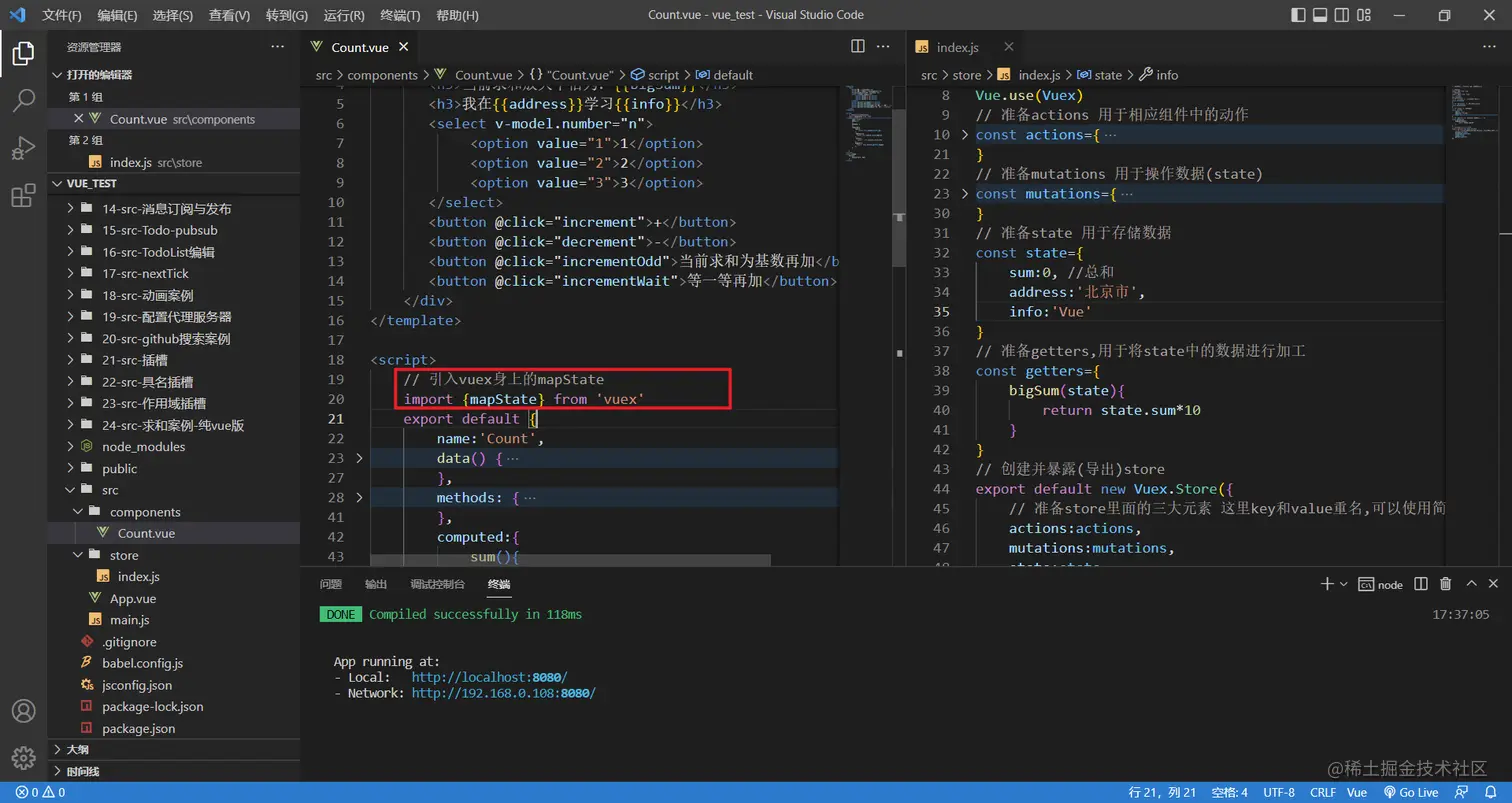This screenshot has height=803, width=1512.
Task: Unfold data() block at line 23
Action: (360, 458)
